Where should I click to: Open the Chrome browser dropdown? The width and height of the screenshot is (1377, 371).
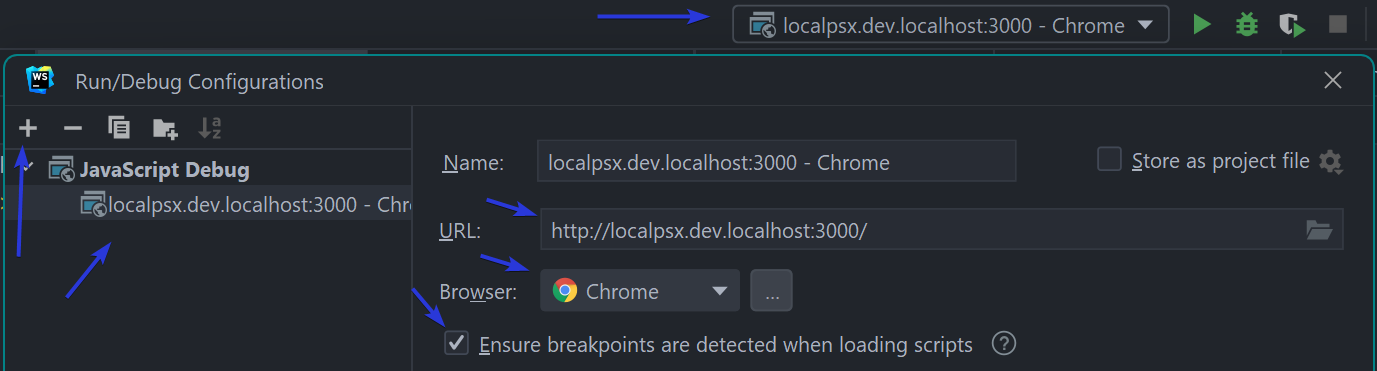(x=640, y=291)
